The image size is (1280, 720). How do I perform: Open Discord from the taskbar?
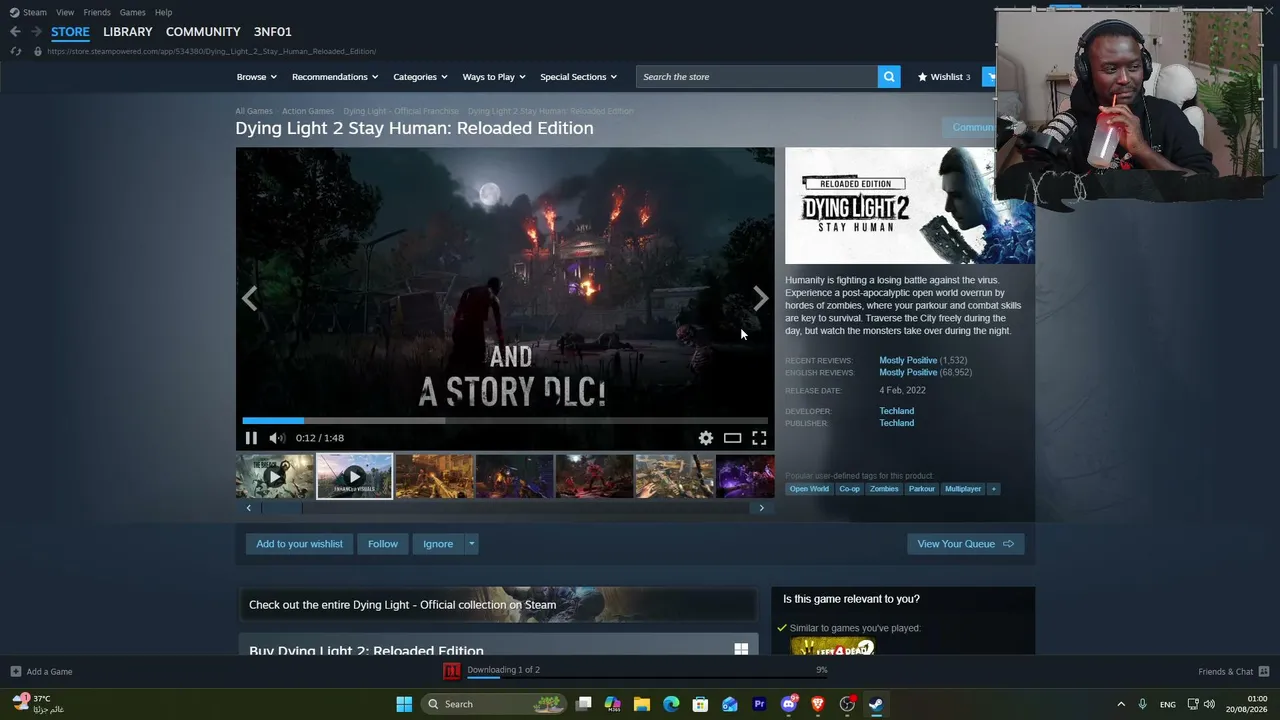click(789, 704)
